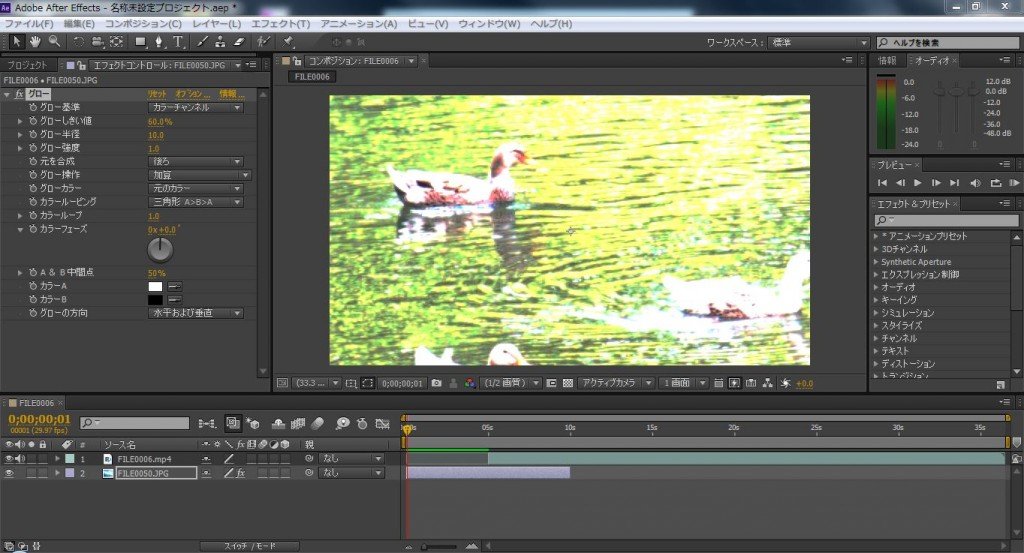The height and width of the screenshot is (553, 1024).
Task: Open the コンポジション(C) menu
Action: coord(143,24)
